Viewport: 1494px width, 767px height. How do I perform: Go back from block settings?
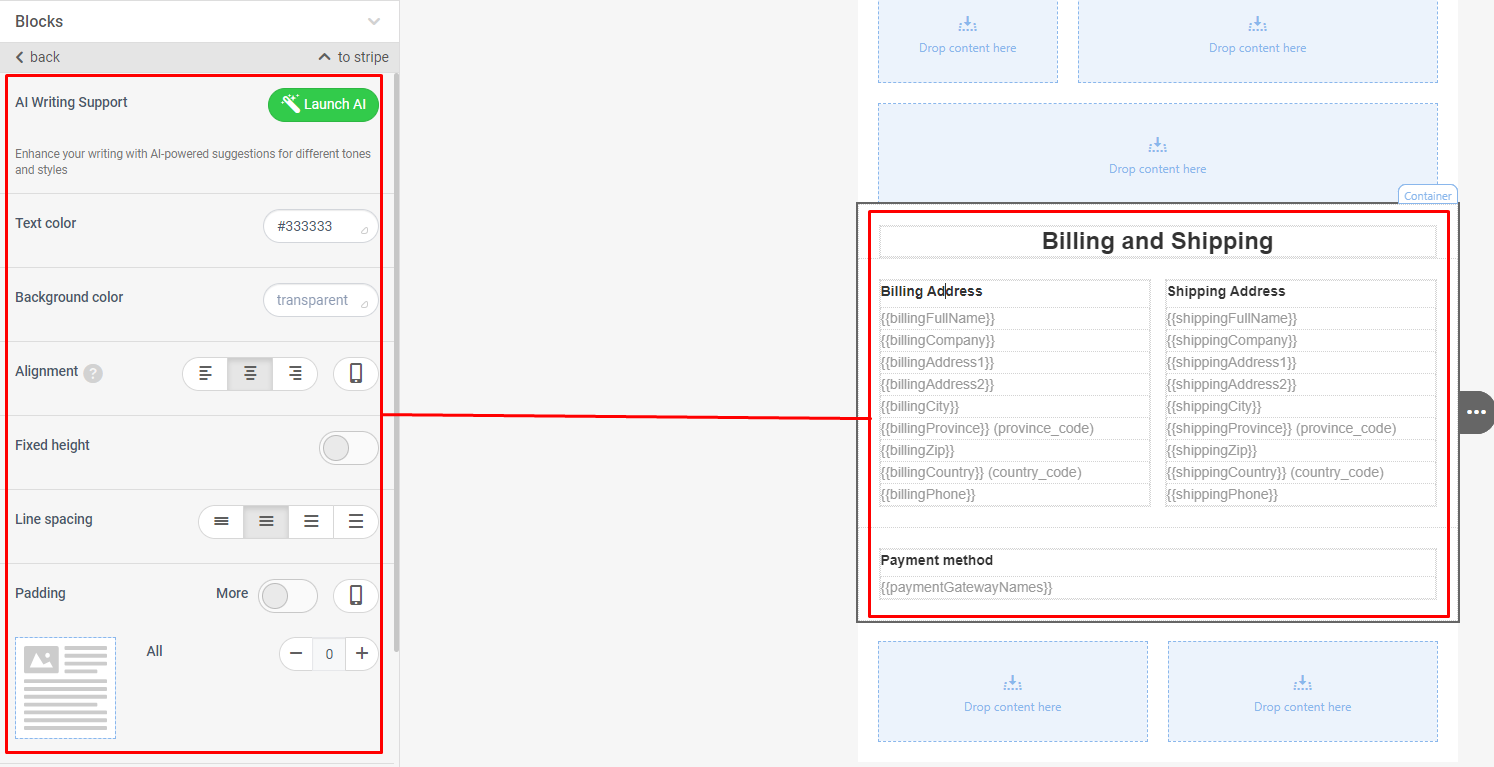click(38, 57)
